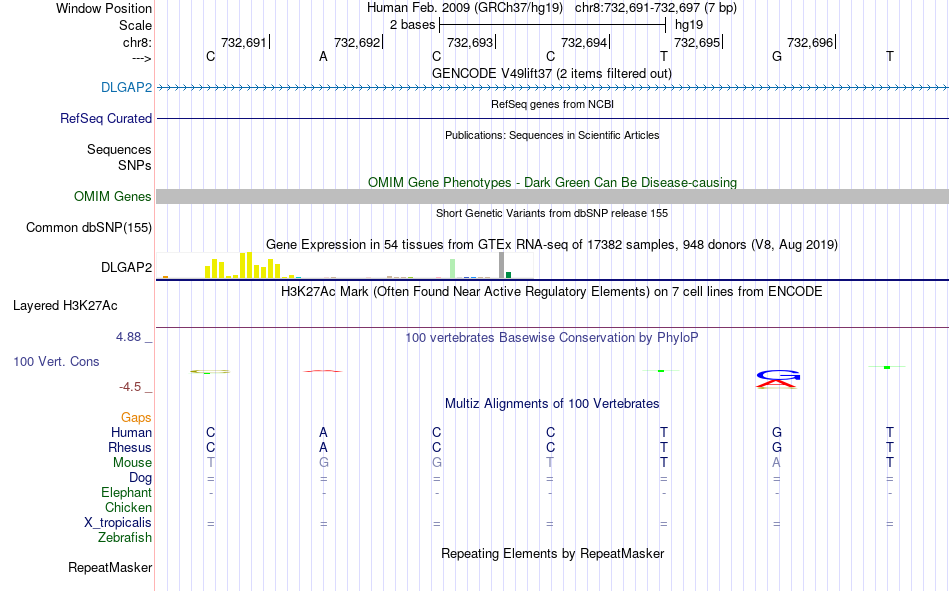This screenshot has height=591, width=950.
Task: Click the RepeatMasker track label
Action: pos(110,567)
